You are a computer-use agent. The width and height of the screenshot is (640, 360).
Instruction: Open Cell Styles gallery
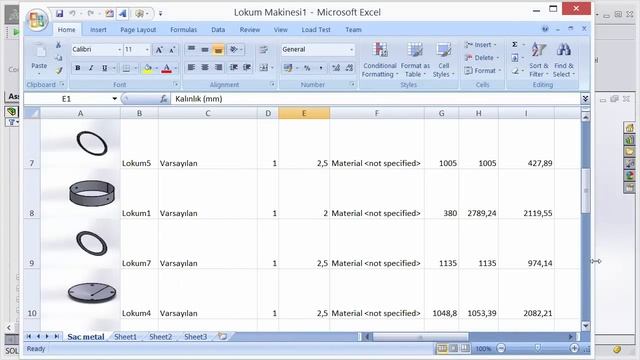pos(443,60)
